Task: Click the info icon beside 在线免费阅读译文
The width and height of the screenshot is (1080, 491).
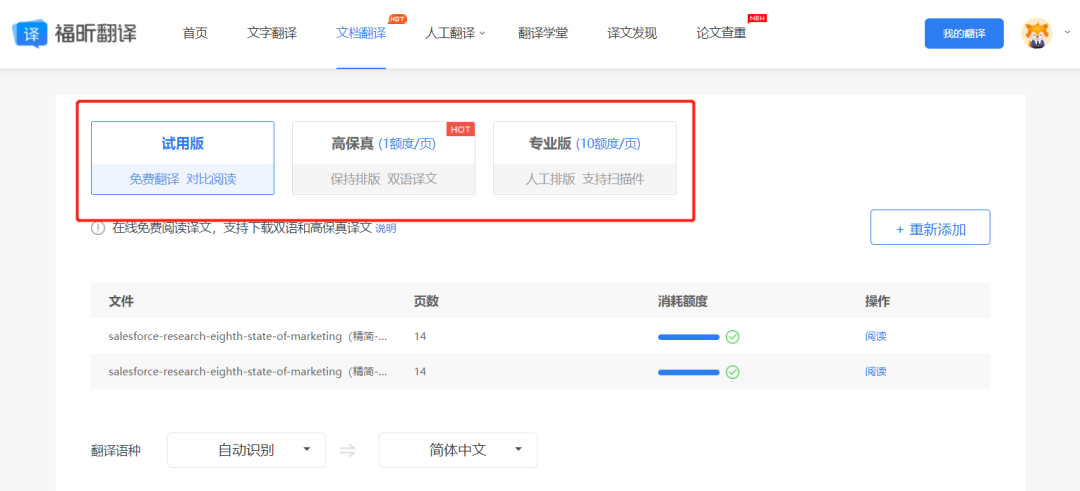Action: [x=98, y=229]
